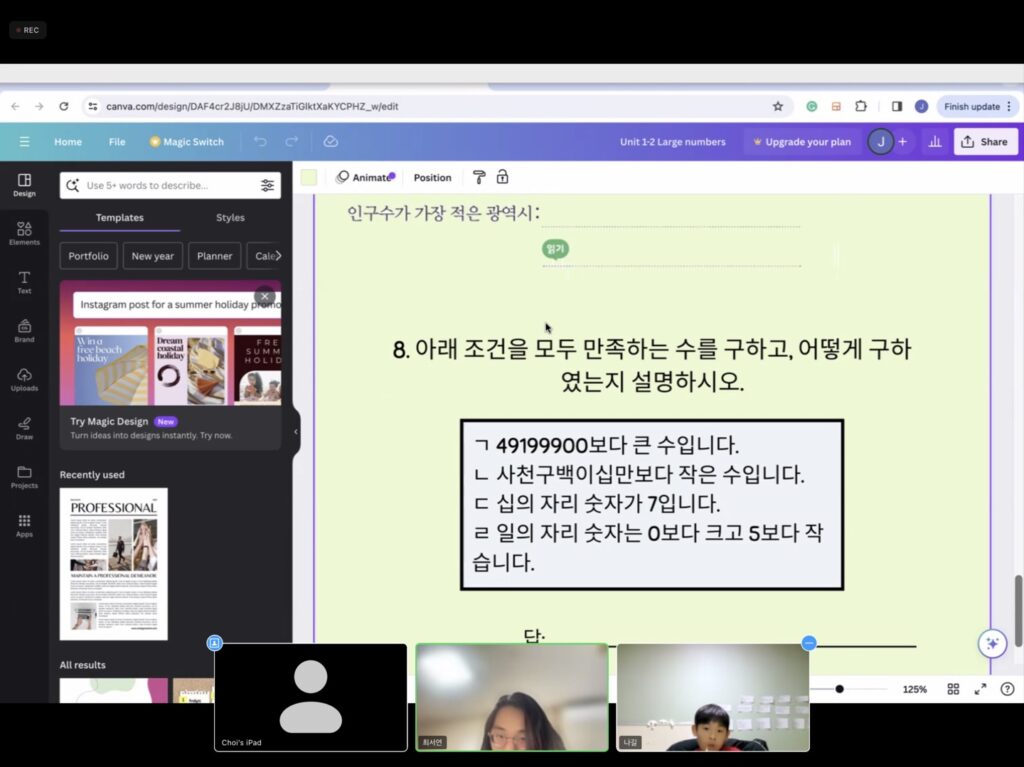The height and width of the screenshot is (767, 1024).
Task: Open the Design sidebar tab
Action: [24, 185]
